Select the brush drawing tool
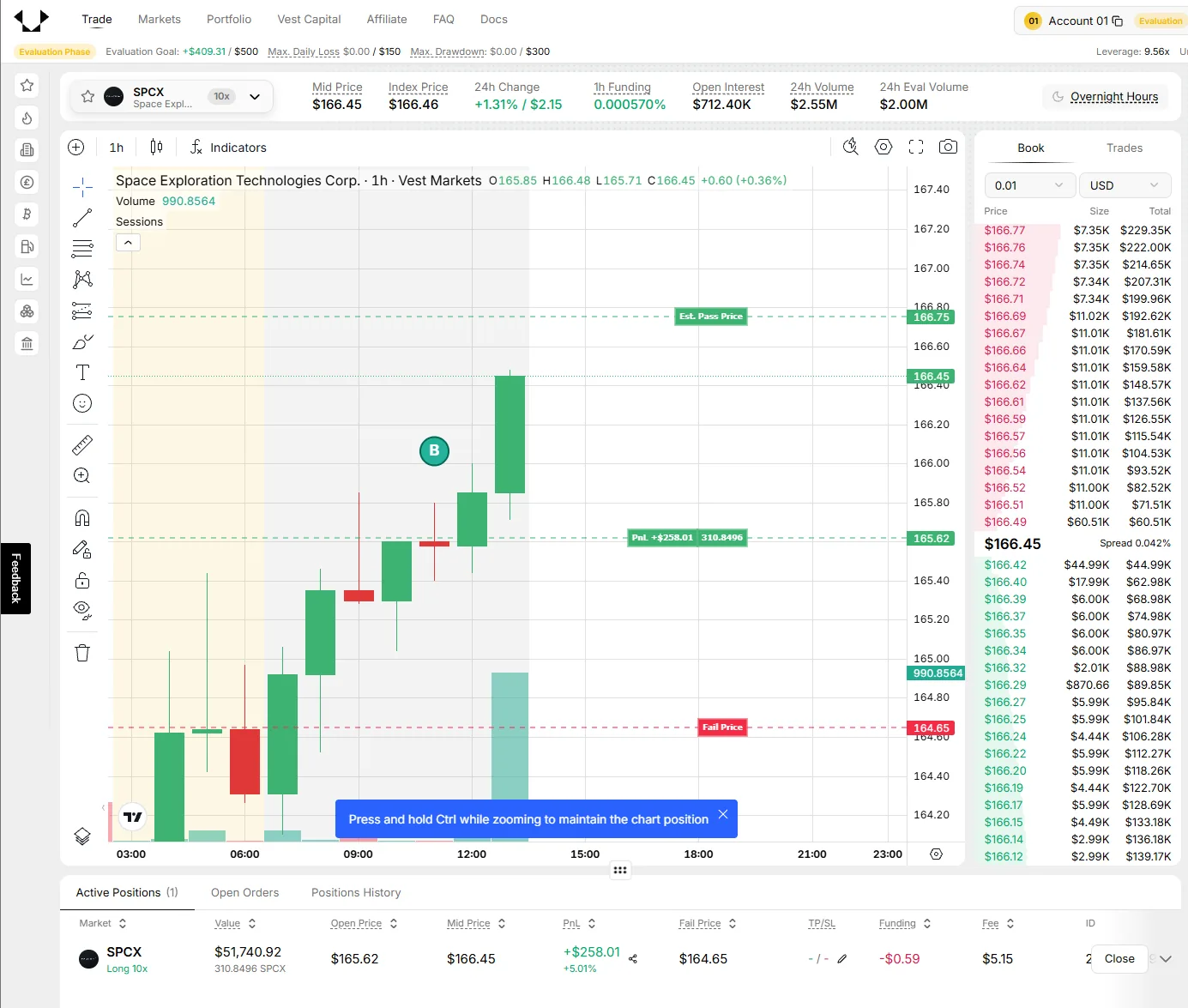Image resolution: width=1188 pixels, height=1008 pixels. tap(82, 341)
